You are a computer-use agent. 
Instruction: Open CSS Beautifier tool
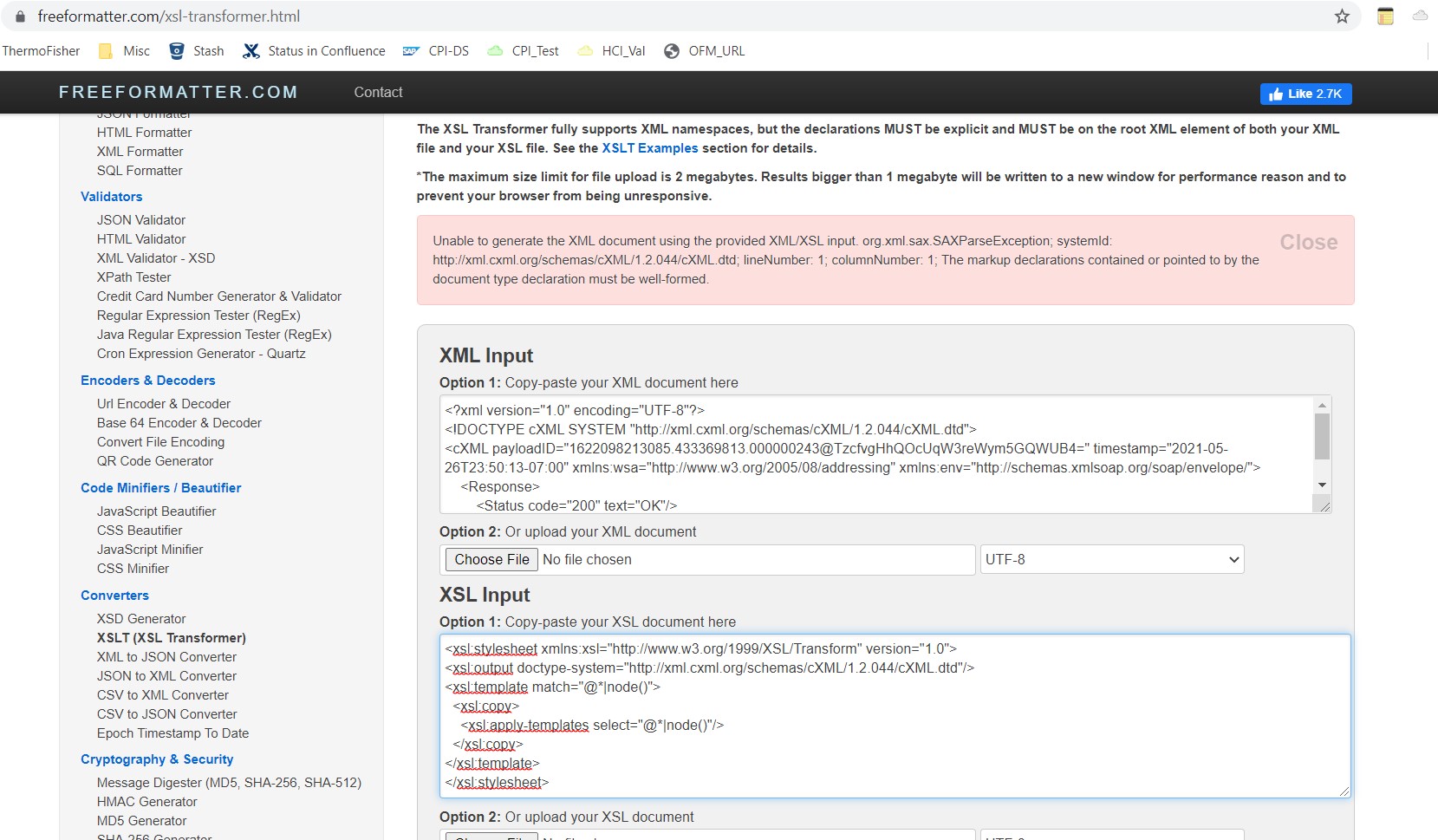[140, 531]
